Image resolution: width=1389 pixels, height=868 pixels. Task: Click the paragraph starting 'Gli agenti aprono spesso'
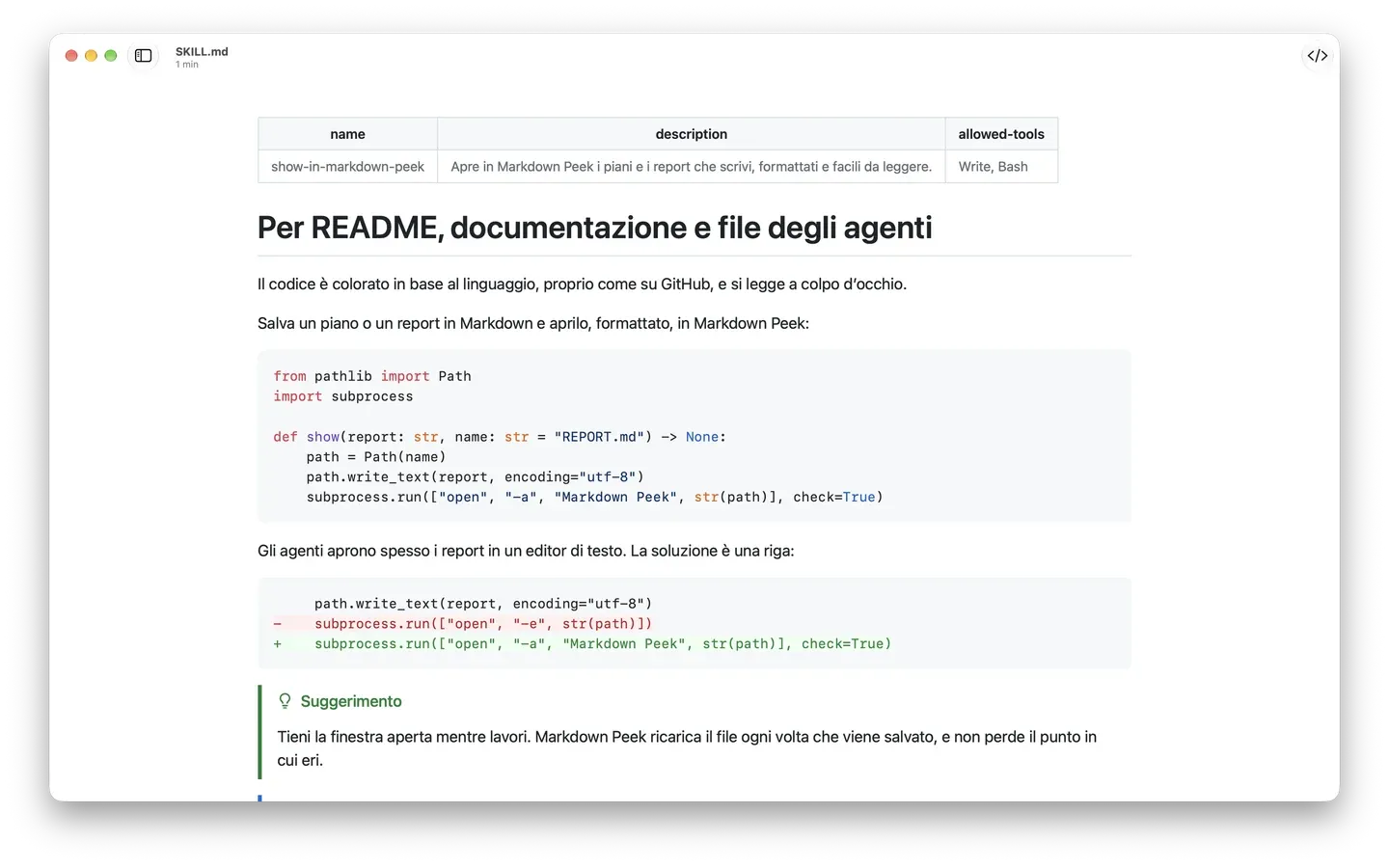(526, 551)
